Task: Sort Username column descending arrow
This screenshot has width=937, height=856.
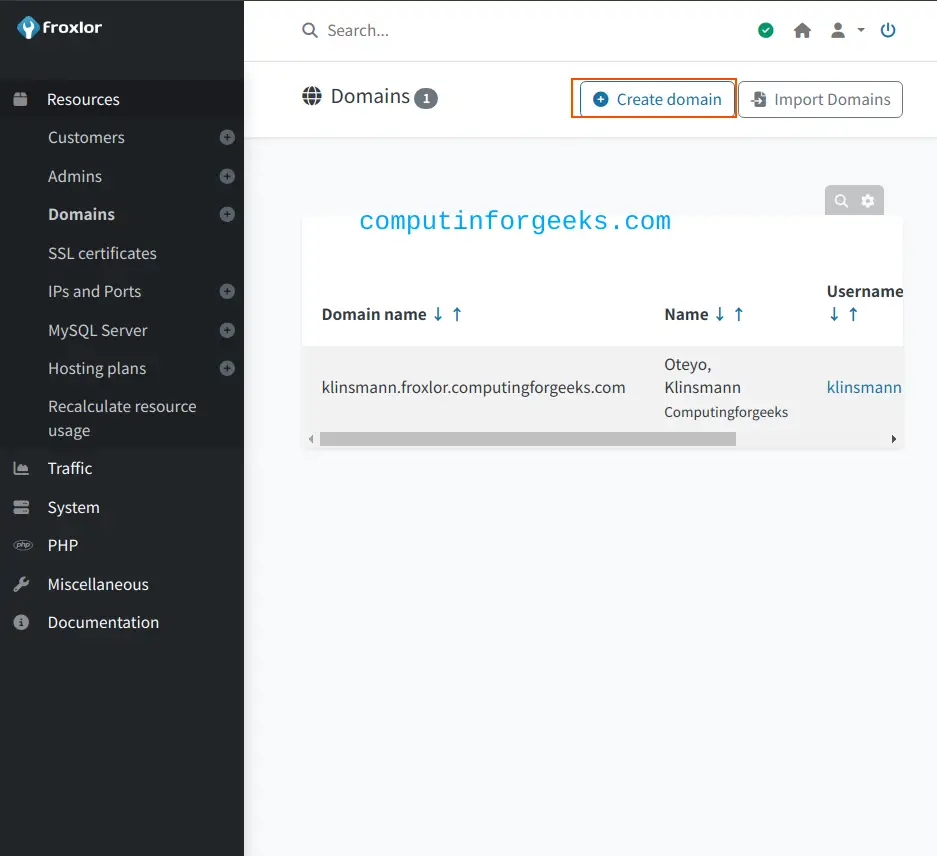Action: tap(834, 314)
